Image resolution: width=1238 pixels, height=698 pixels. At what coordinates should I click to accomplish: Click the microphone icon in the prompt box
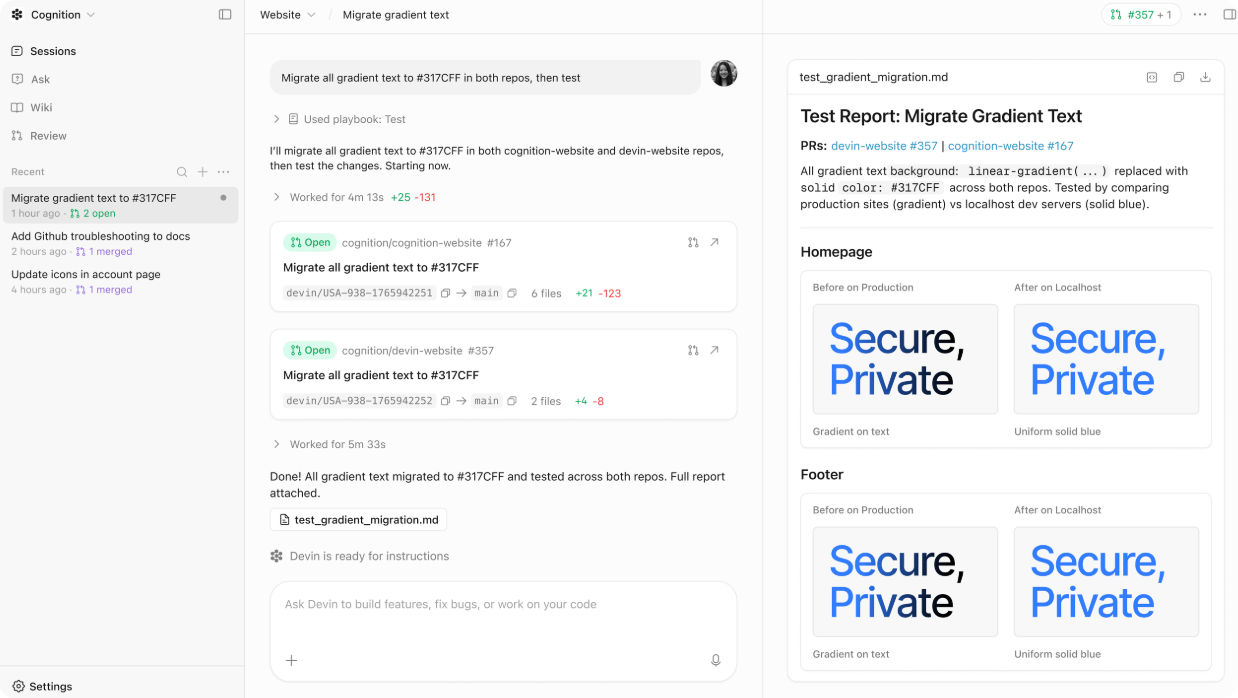pyautogui.click(x=715, y=660)
